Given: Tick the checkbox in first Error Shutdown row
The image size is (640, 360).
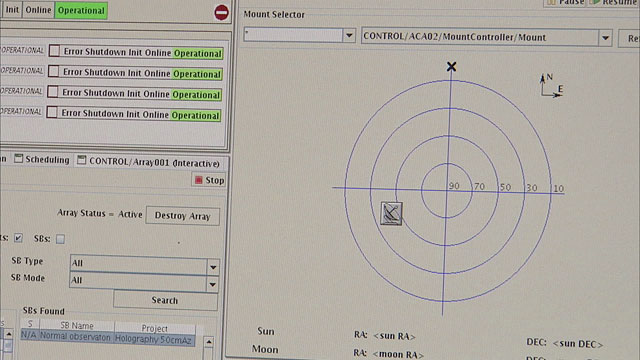Looking at the screenshot, I should pyautogui.click(x=54, y=51).
